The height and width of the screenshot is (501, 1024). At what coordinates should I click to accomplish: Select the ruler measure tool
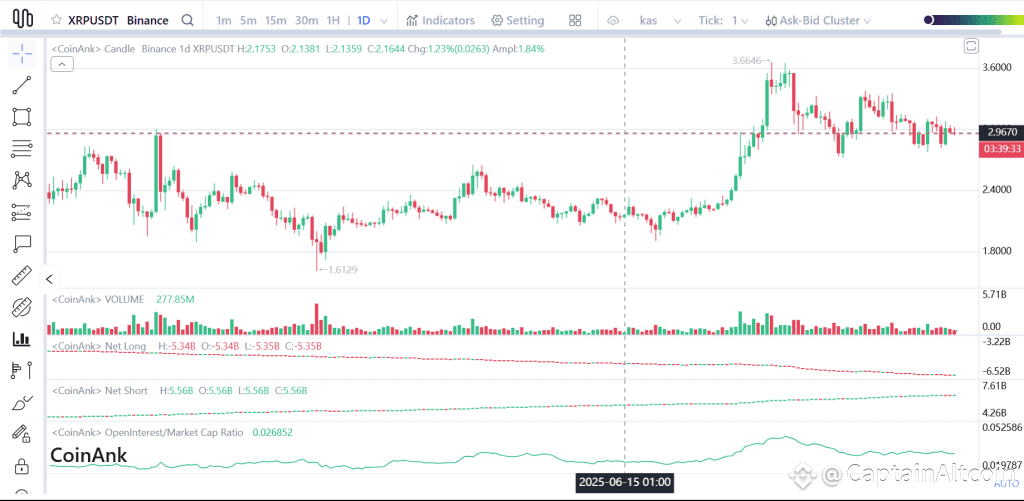coord(22,275)
